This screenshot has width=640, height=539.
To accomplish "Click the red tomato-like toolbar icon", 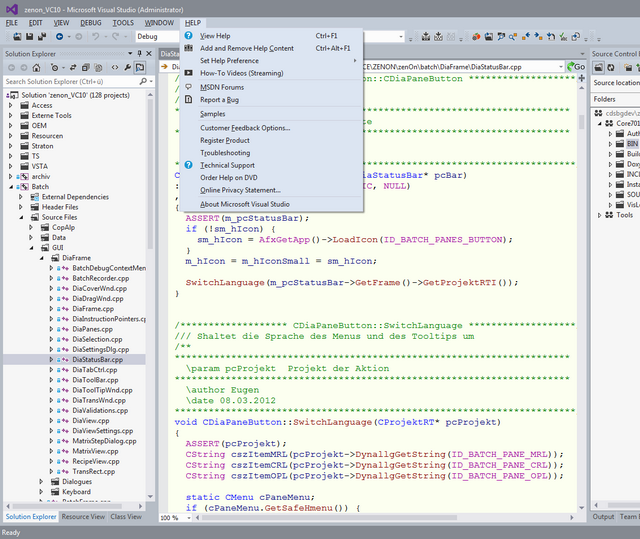I will (x=476, y=37).
